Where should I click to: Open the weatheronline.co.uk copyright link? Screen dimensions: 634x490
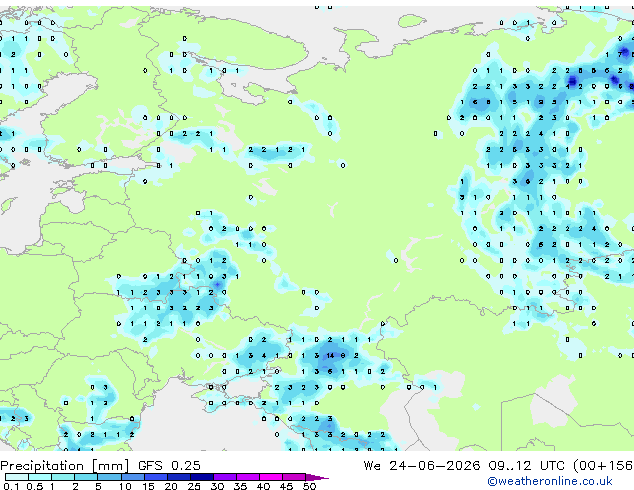pos(550,481)
